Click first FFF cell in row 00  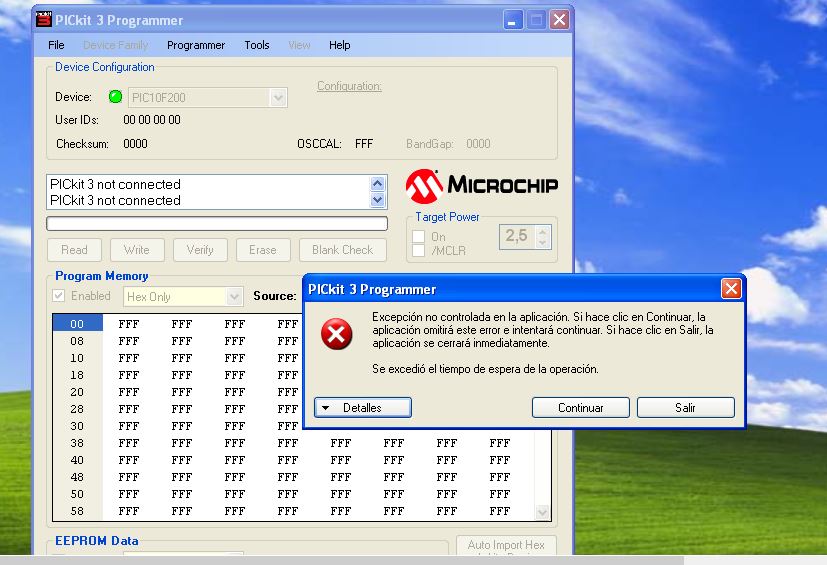click(129, 324)
